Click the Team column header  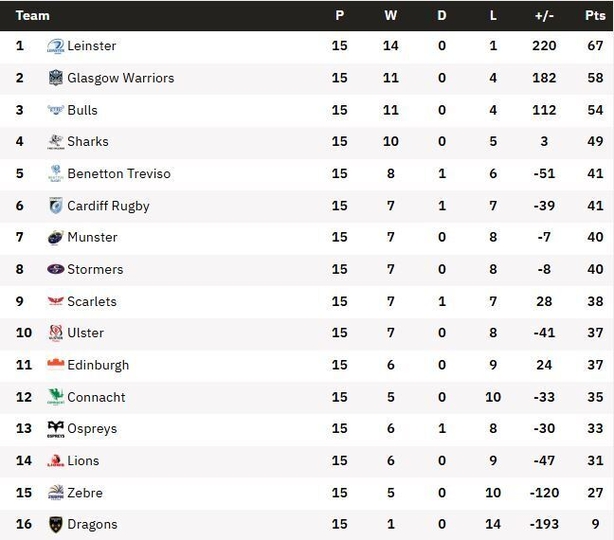[x=33, y=16]
